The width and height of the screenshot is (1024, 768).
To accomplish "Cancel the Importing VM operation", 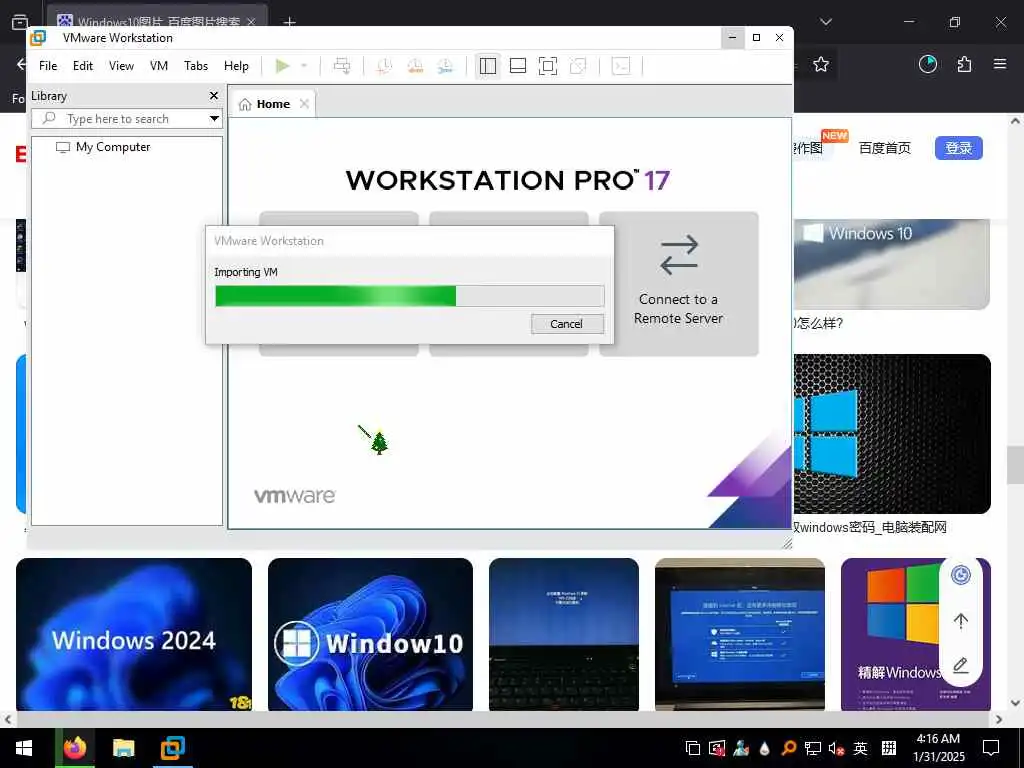I will point(567,324).
